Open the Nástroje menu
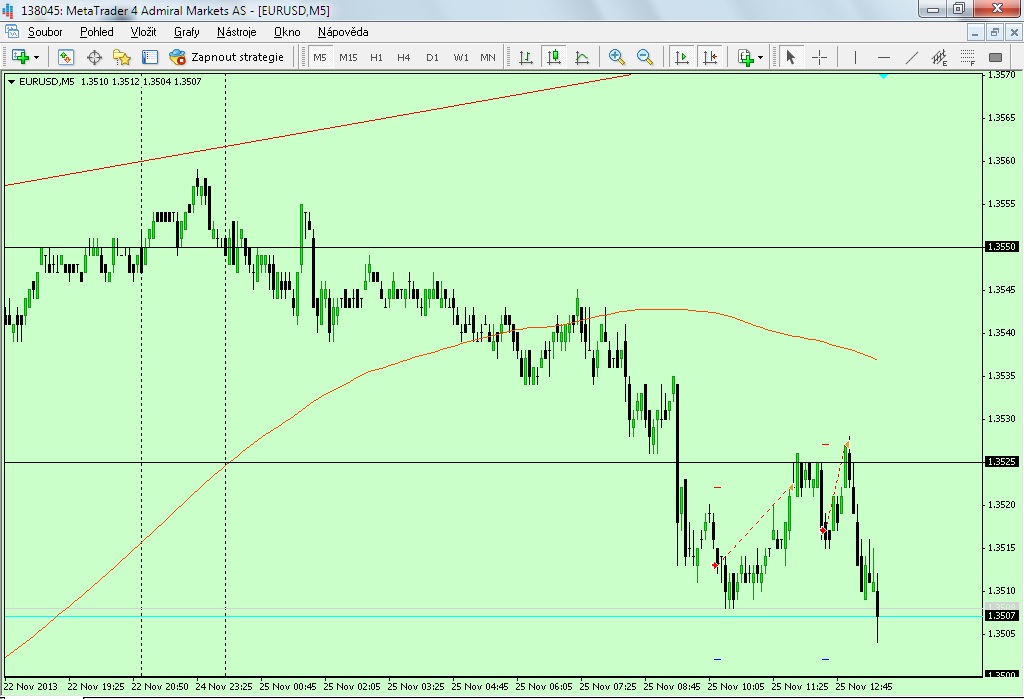Viewport: 1028px width, 699px height. coord(237,31)
